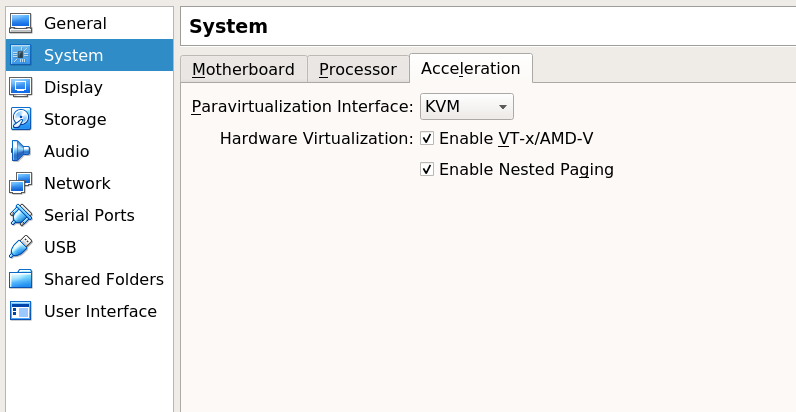Select the Shared Folders icon
The image size is (796, 412).
21,279
